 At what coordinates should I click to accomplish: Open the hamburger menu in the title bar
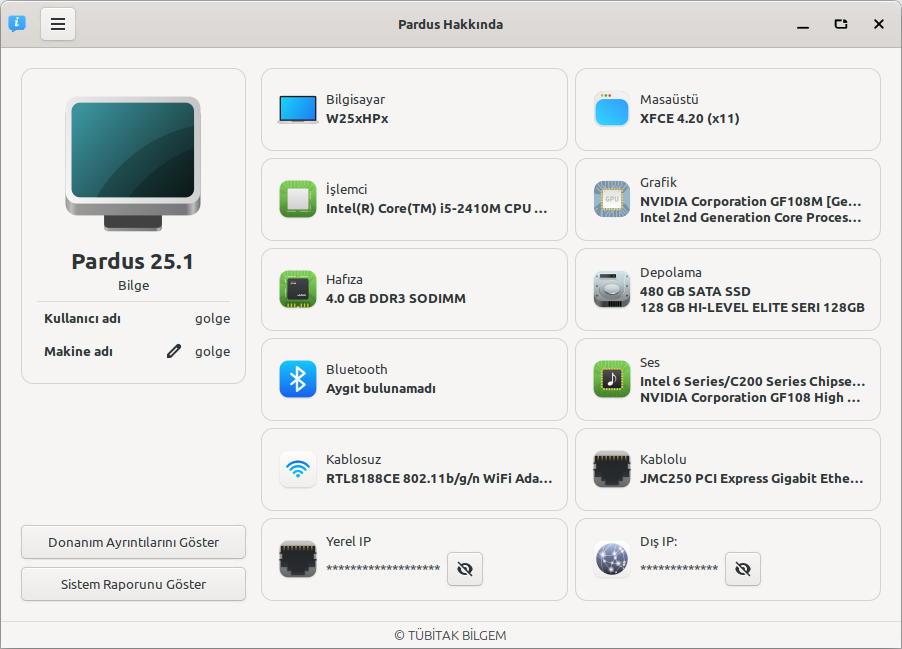[x=58, y=24]
